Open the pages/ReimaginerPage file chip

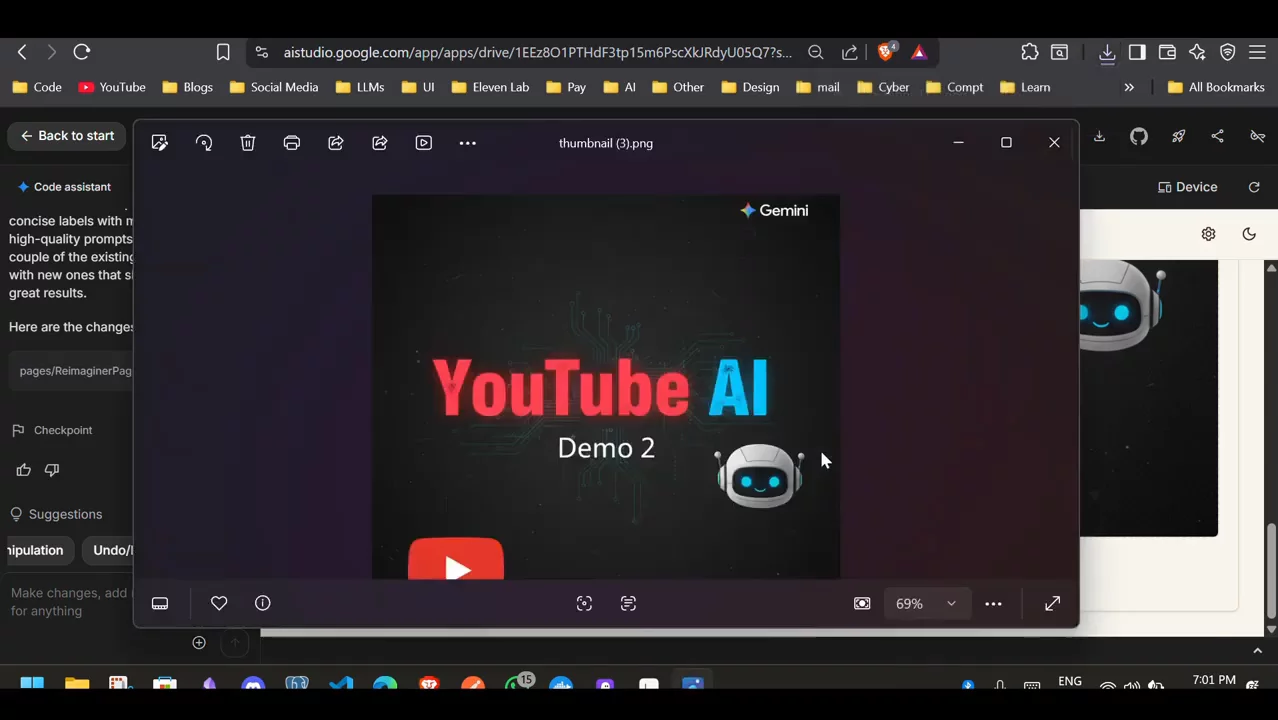pos(72,371)
